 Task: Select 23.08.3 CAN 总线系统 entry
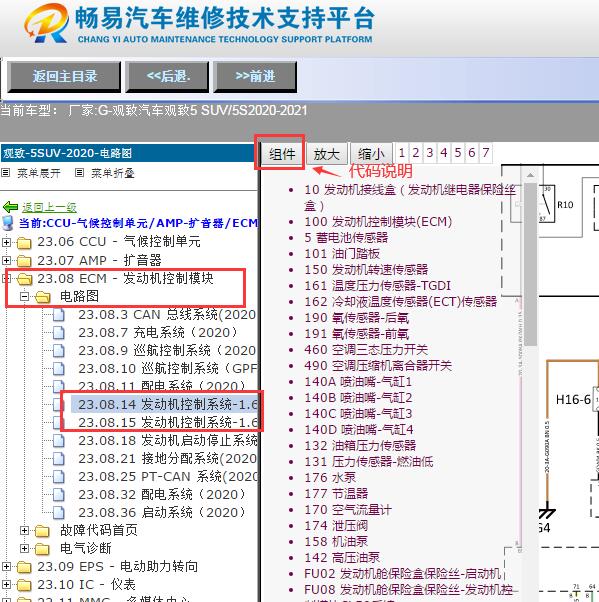click(x=167, y=315)
